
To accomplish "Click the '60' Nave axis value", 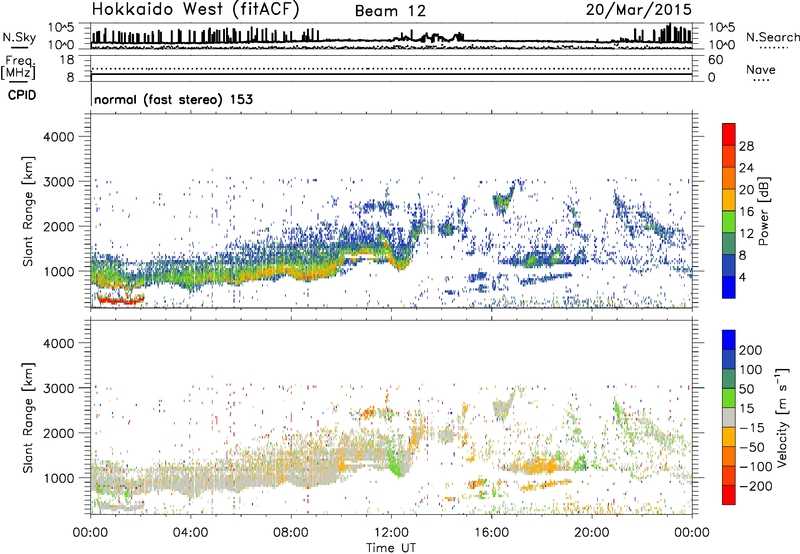I will [x=715, y=60].
